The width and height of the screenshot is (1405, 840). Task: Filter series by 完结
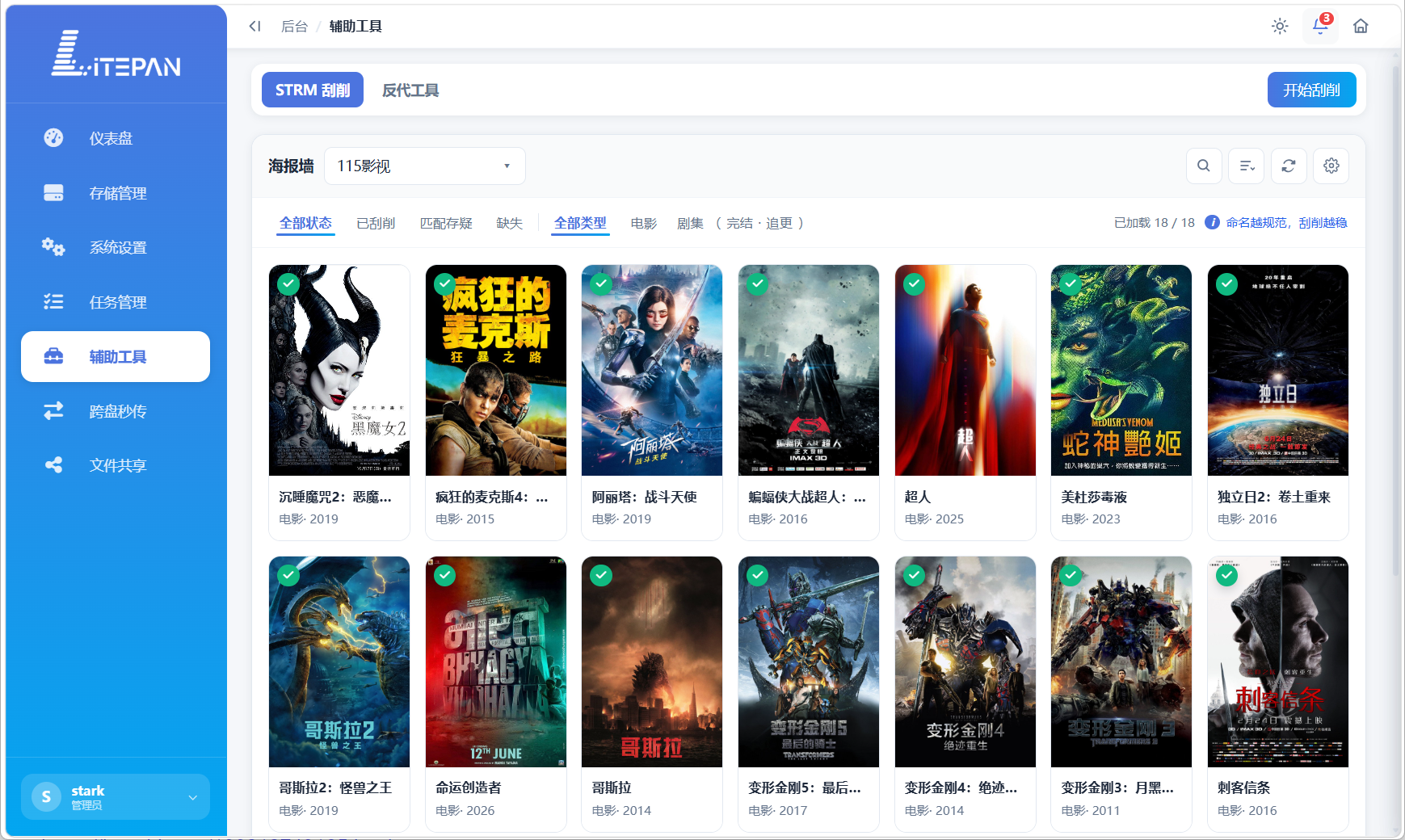(739, 223)
